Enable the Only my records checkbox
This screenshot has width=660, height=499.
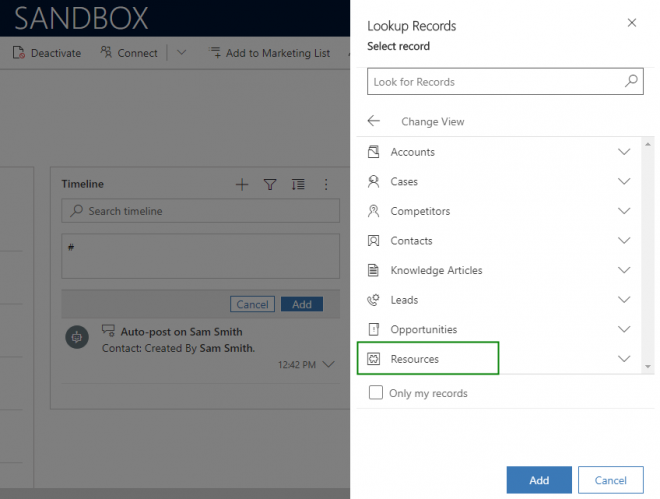coord(376,393)
